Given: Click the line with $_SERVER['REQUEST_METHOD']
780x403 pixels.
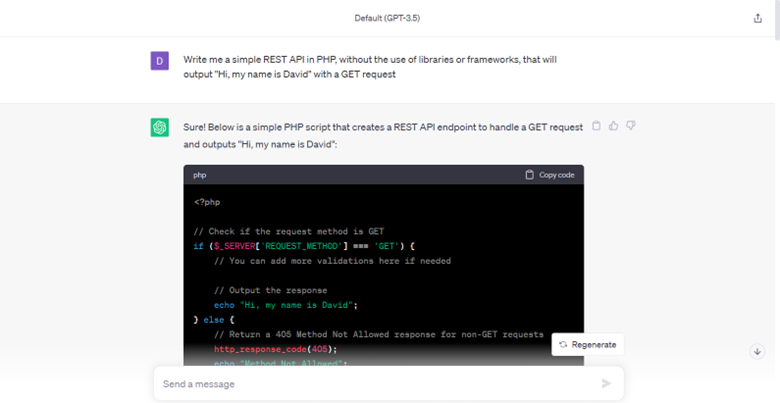Looking at the screenshot, I should 304,246.
